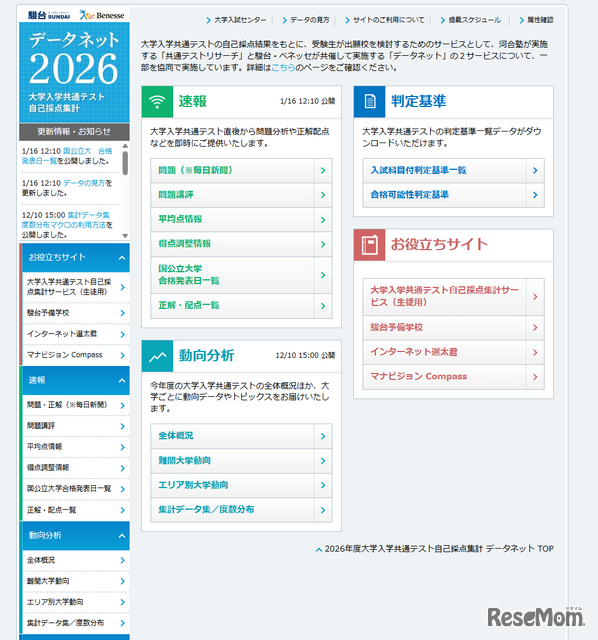Click 国公立大 合格発表日一覧 news link
This screenshot has height=640, width=598.
tap(67, 156)
